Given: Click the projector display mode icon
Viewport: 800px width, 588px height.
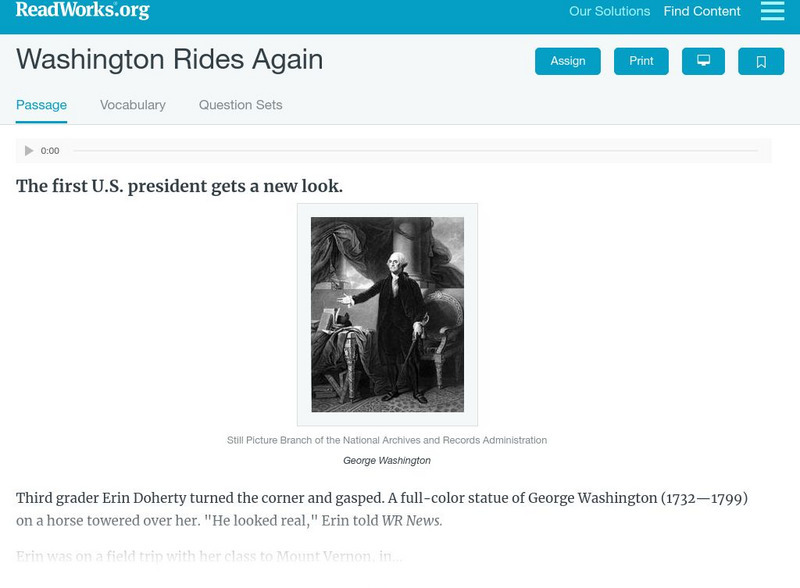Looking at the screenshot, I should click(704, 60).
